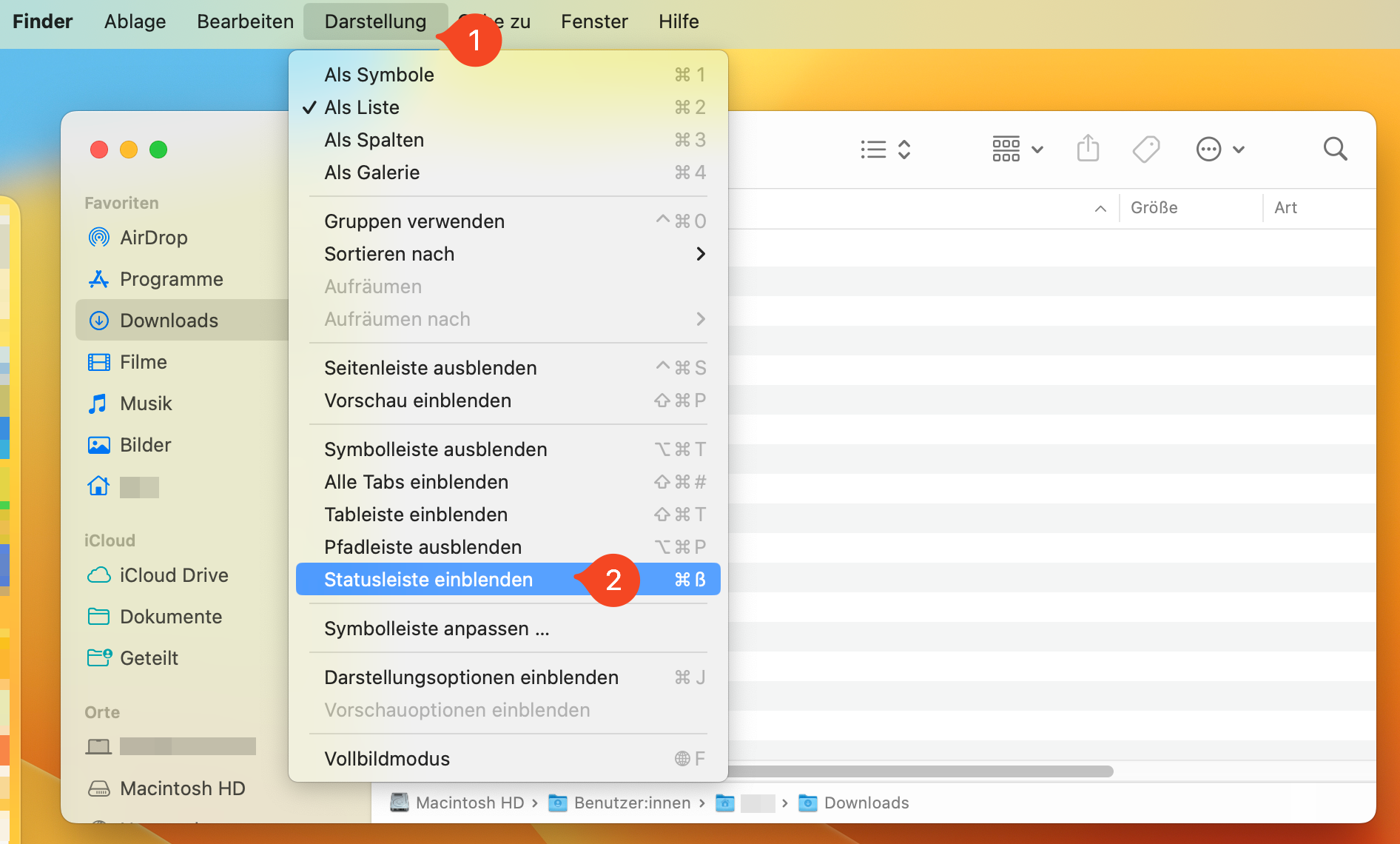Click the Filme filmstrip icon
This screenshot has height=844, width=1400.
pos(98,362)
